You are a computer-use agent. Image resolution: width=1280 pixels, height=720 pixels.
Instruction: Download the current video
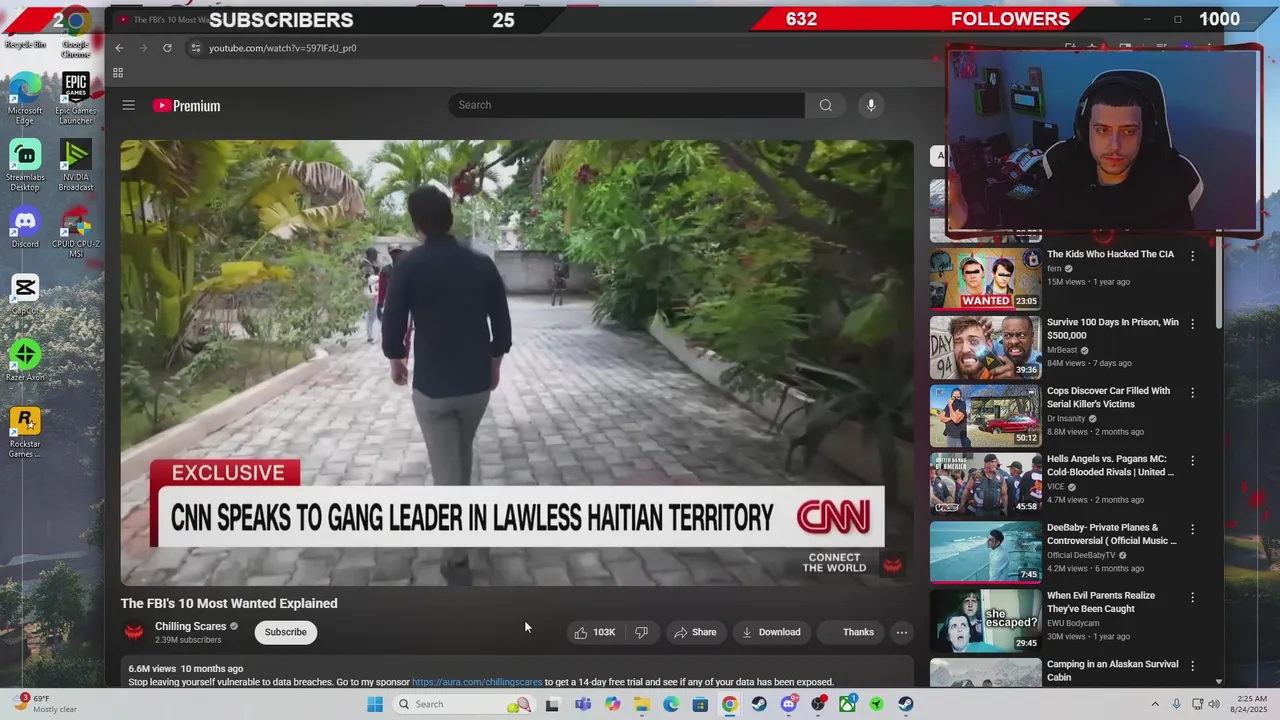(x=771, y=632)
